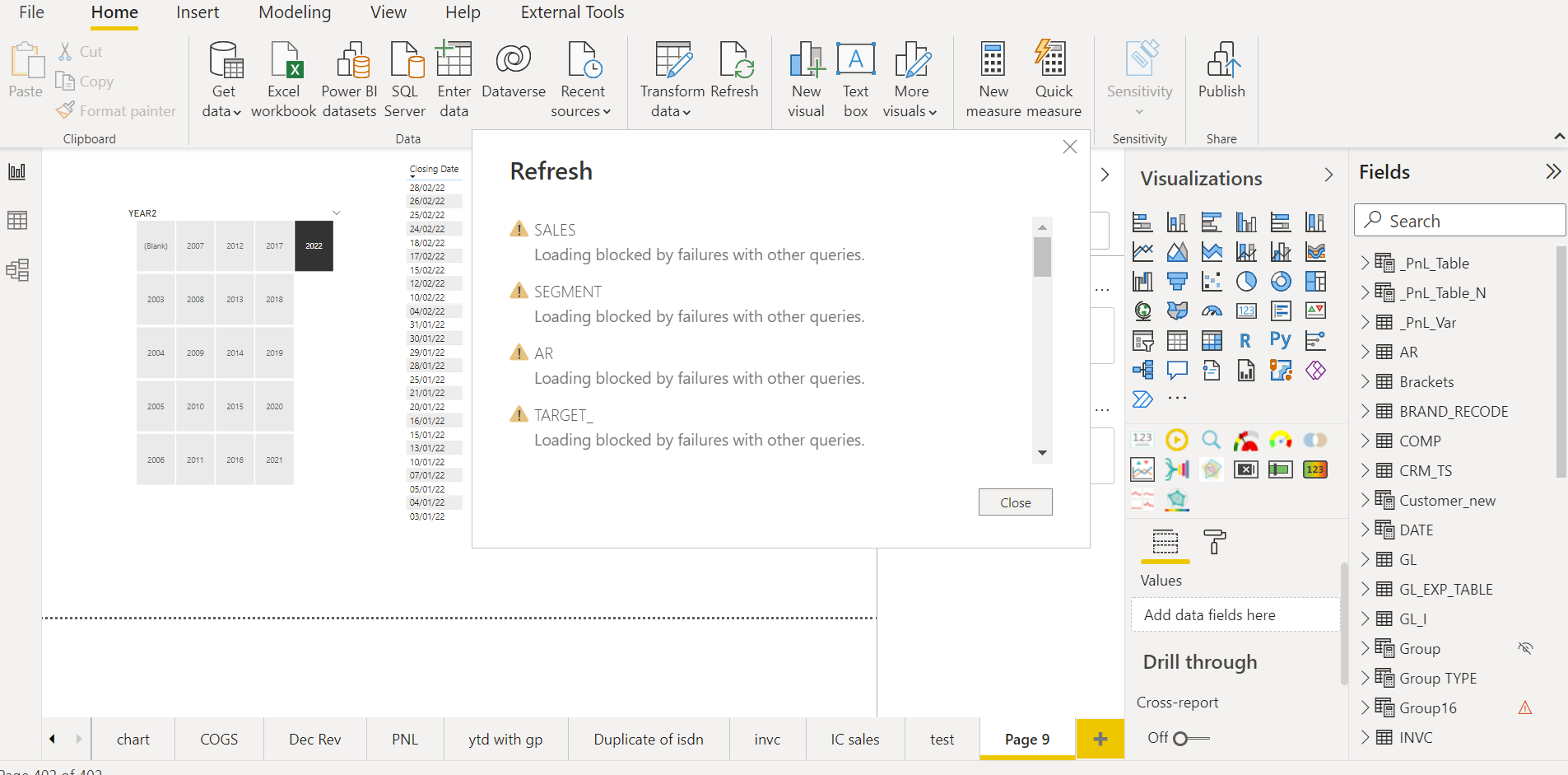Collapse the Fields pane
The width and height of the screenshot is (1568, 775).
click(1553, 171)
